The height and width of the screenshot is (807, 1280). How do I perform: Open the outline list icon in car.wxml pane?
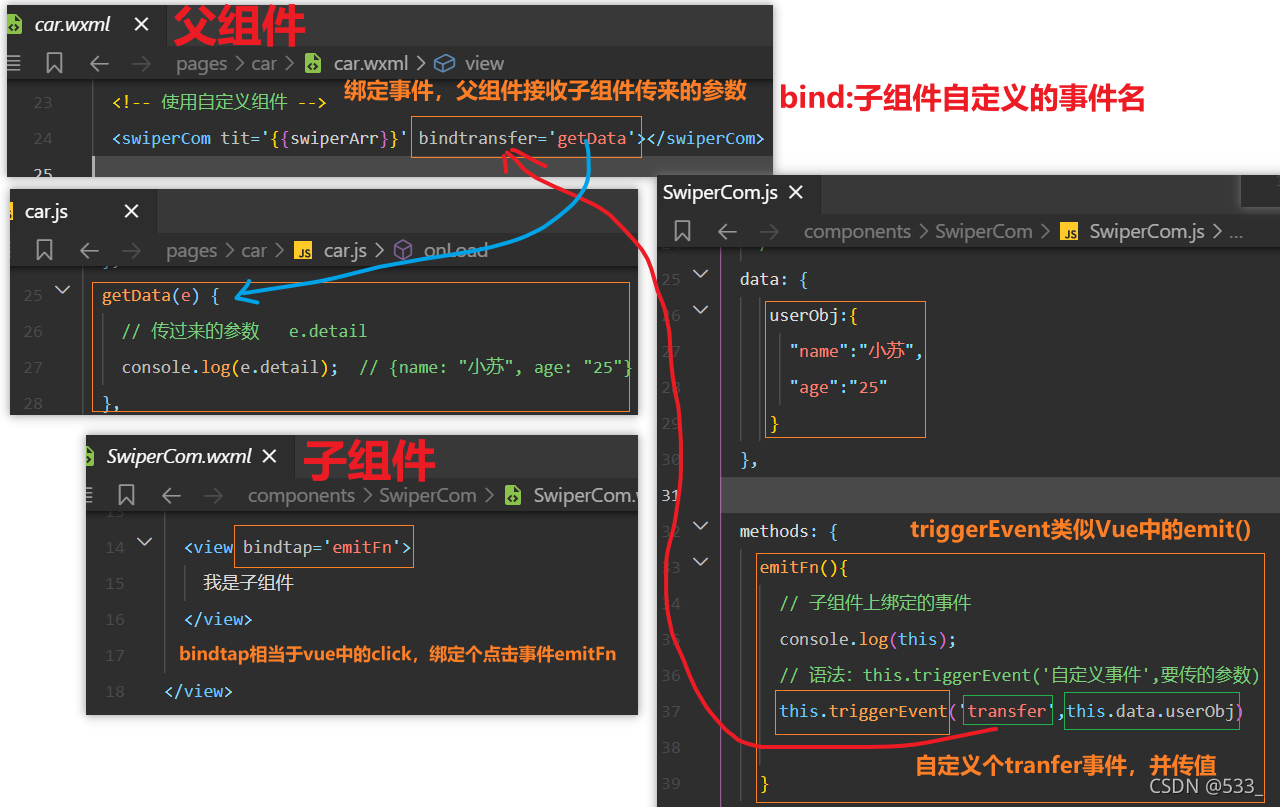tap(13, 64)
